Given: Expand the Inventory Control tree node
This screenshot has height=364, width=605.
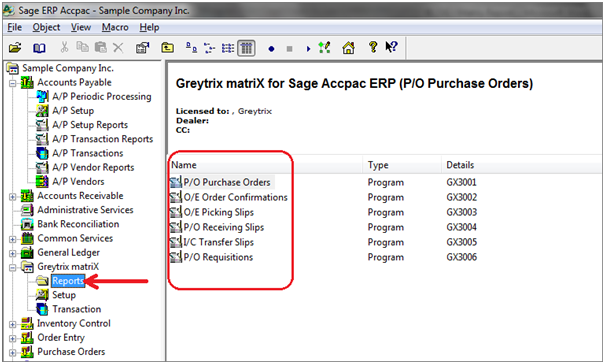Looking at the screenshot, I should 13,324.
